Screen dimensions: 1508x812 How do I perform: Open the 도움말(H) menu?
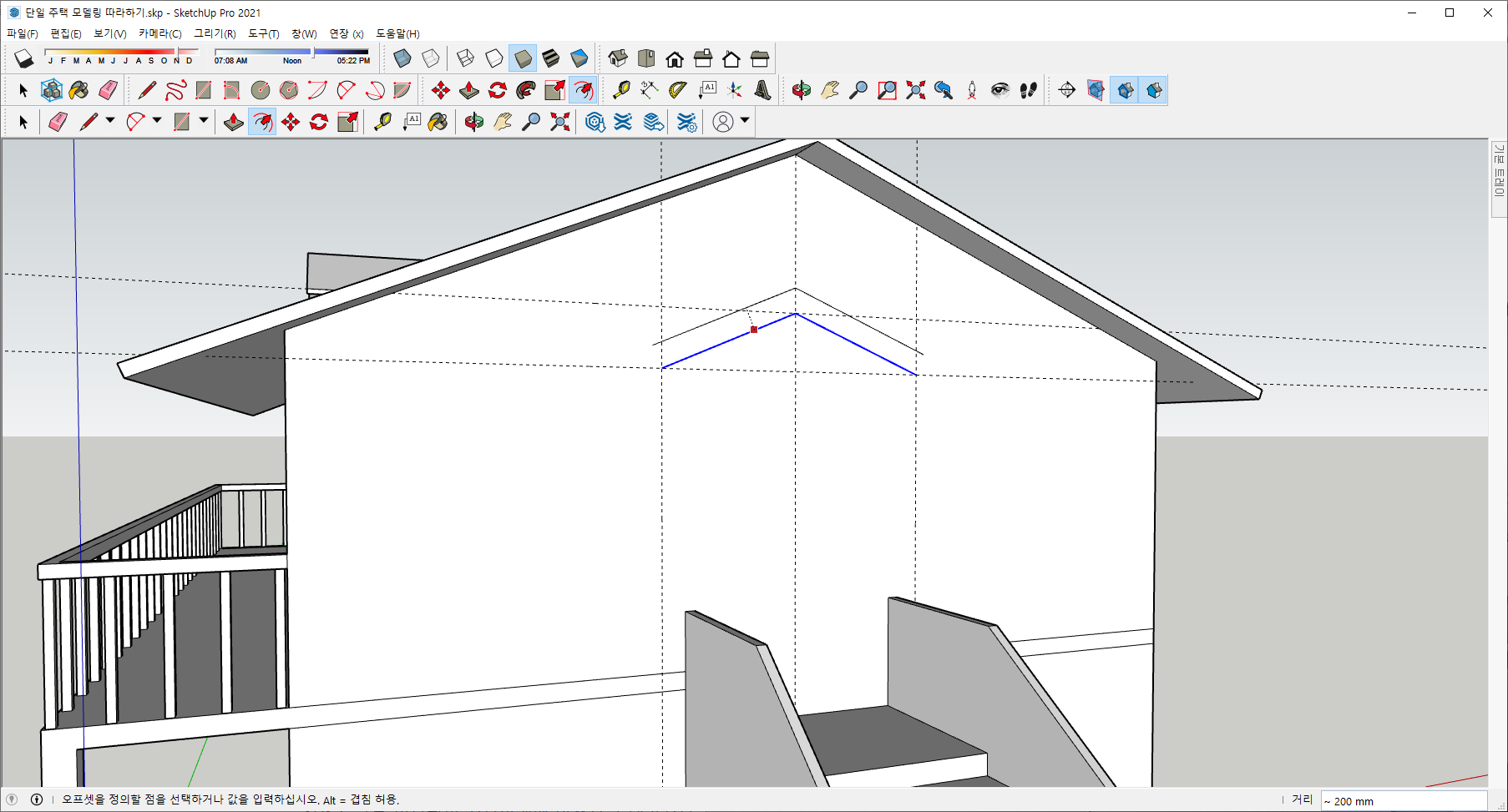pyautogui.click(x=397, y=33)
